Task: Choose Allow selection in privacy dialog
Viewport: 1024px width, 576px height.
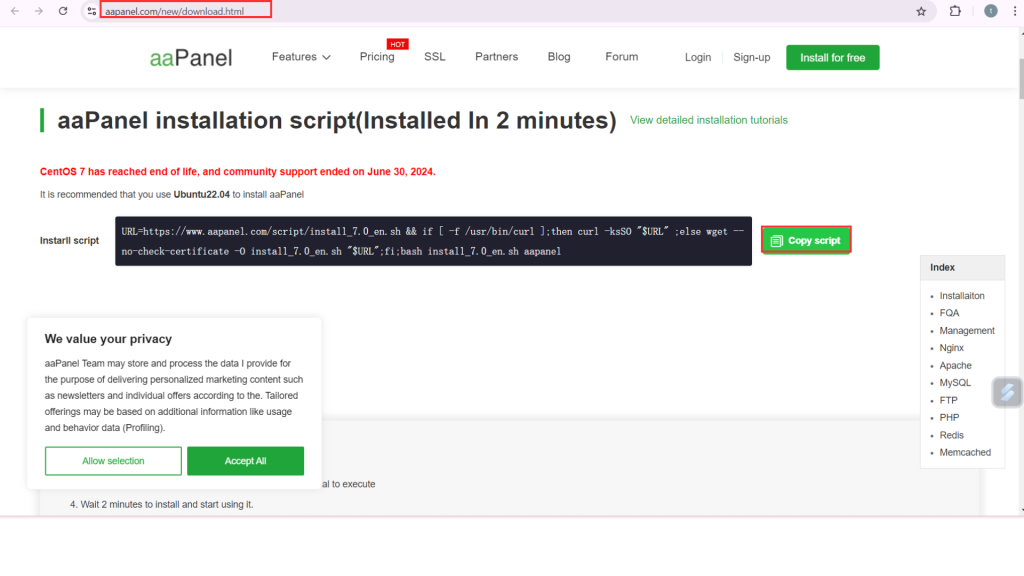Action: tap(113, 461)
